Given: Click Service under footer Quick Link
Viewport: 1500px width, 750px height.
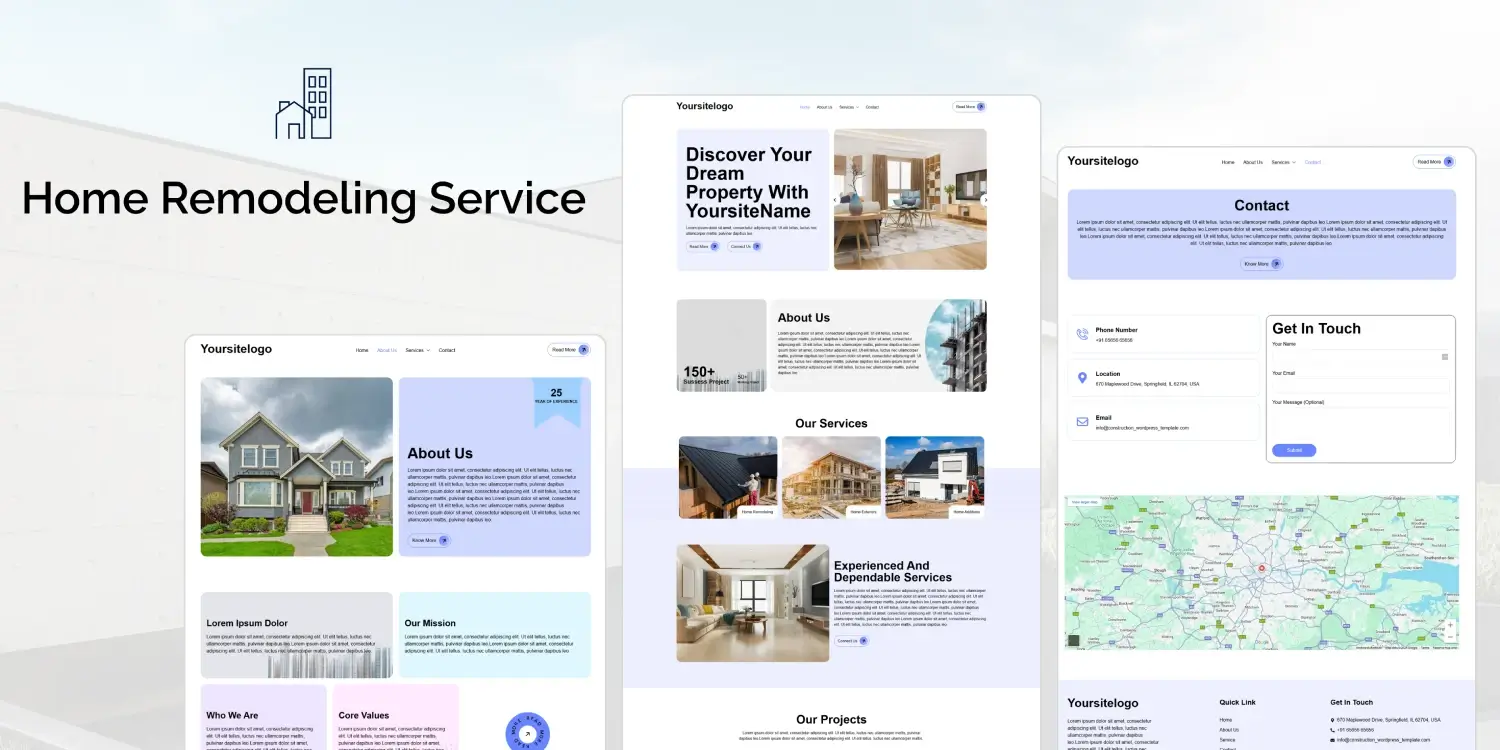Looking at the screenshot, I should [x=1228, y=740].
